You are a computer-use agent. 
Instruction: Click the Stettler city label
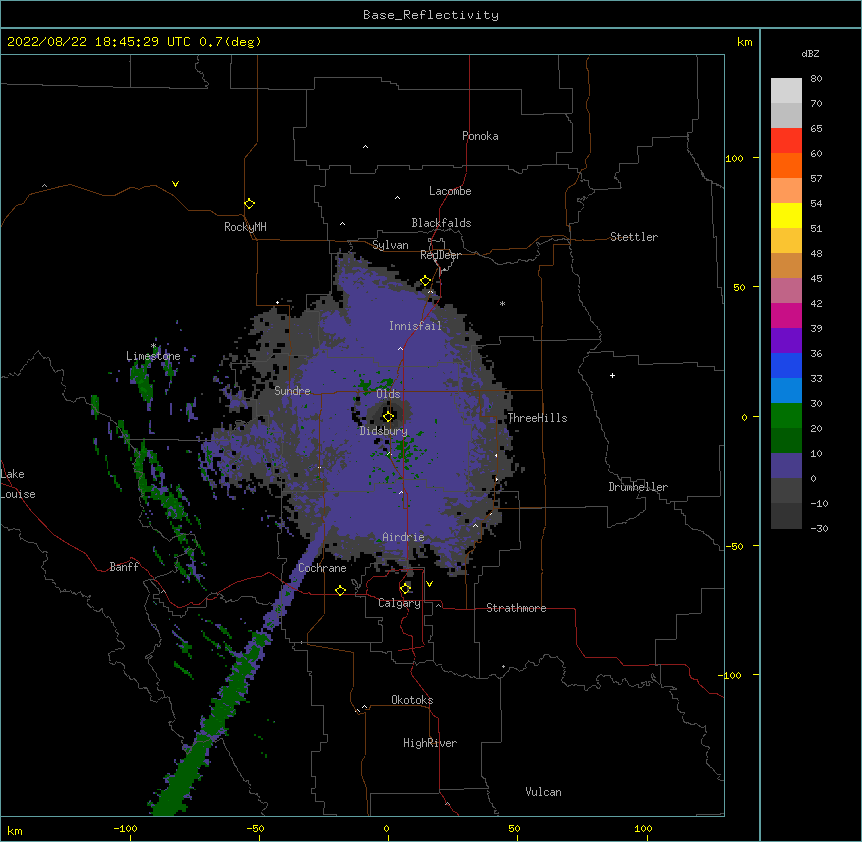[634, 237]
